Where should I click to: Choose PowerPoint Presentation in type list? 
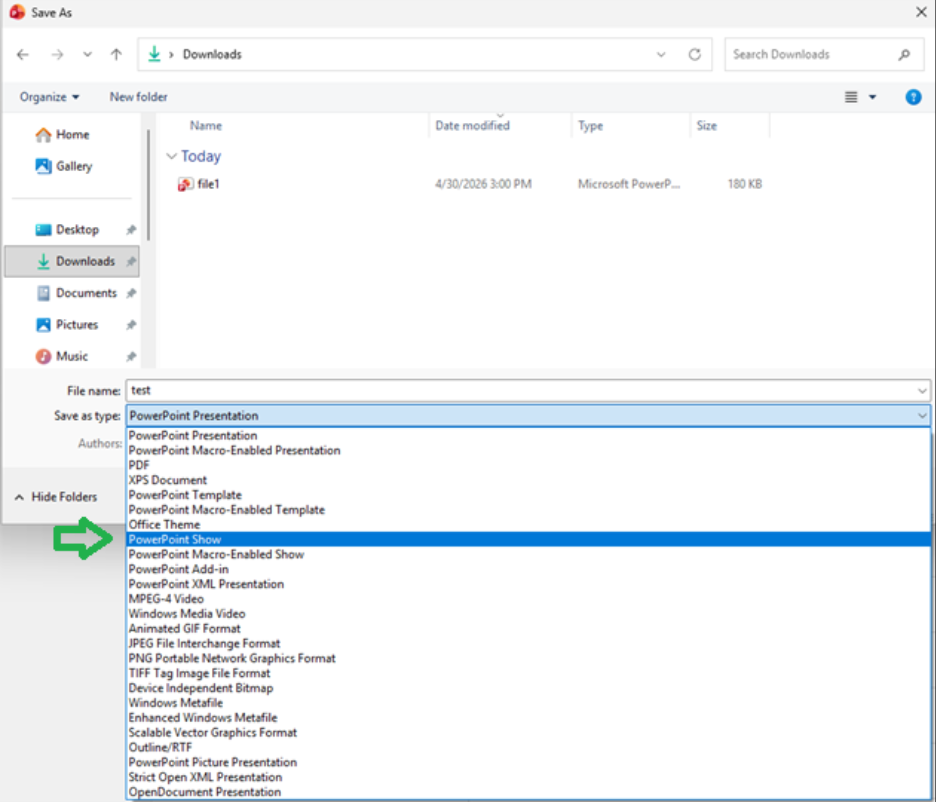click(x=528, y=436)
